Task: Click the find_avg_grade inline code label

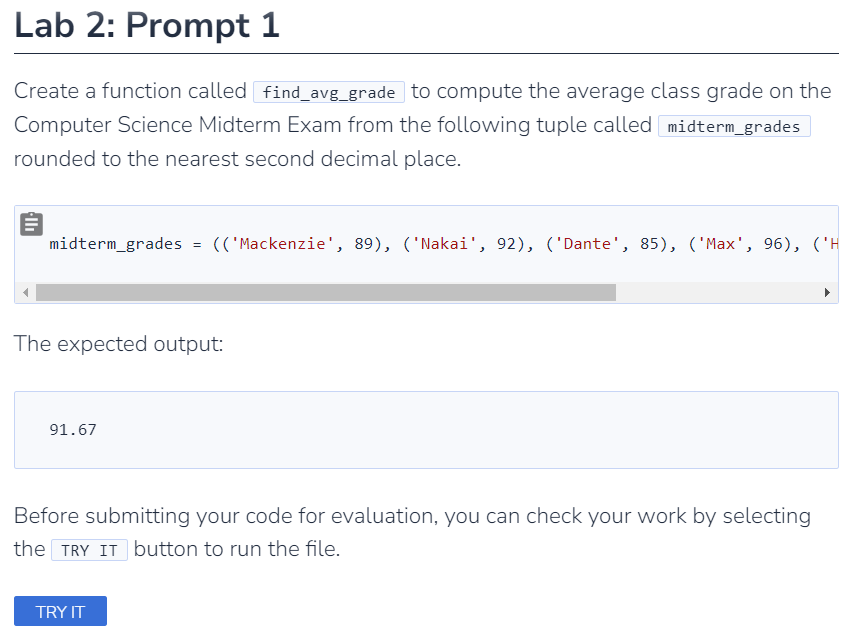Action: (x=329, y=92)
